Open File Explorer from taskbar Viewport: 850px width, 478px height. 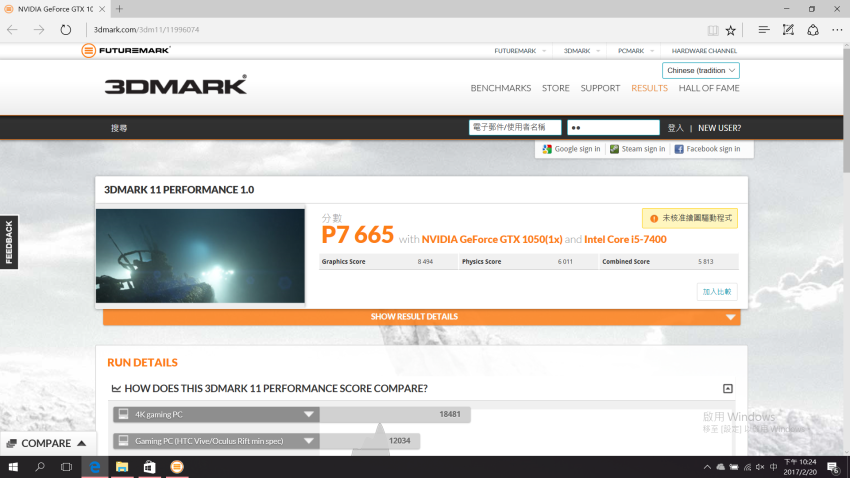pyautogui.click(x=122, y=467)
